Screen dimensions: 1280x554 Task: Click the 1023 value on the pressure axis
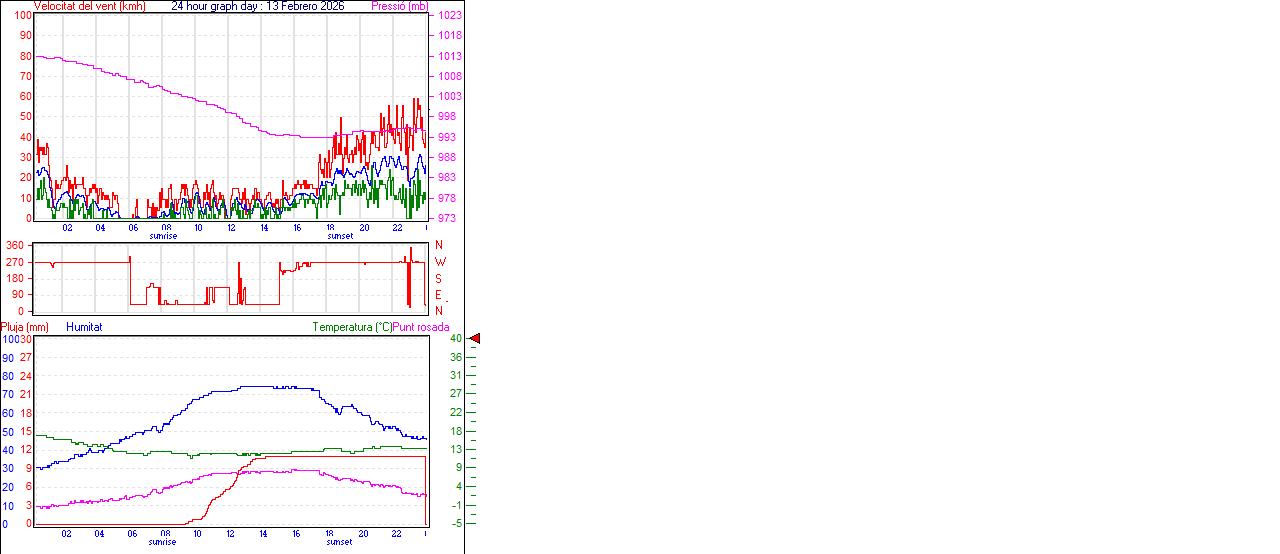point(449,15)
